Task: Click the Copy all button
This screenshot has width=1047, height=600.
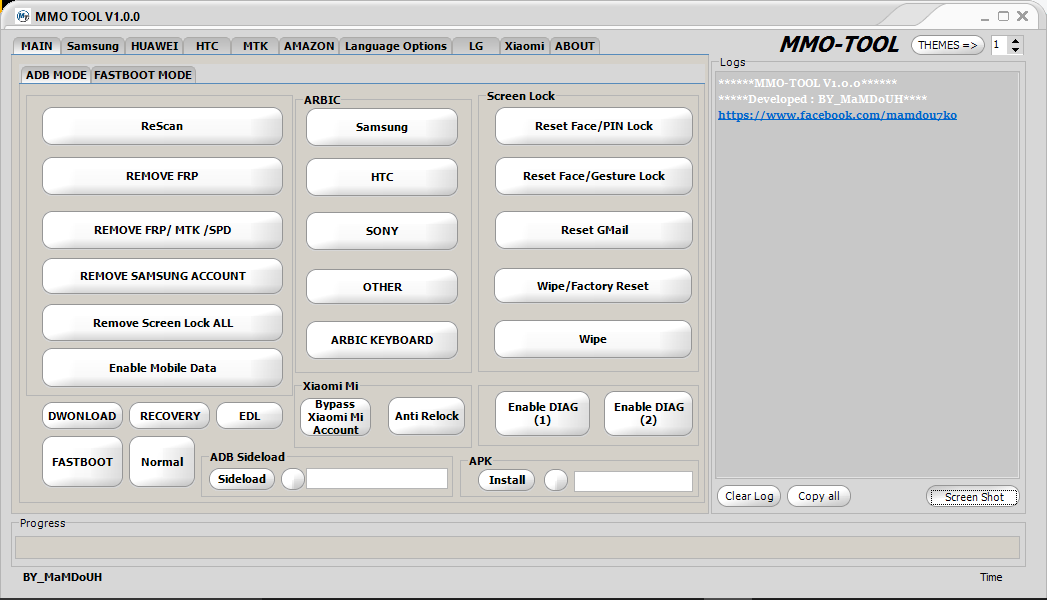Action: coord(819,496)
